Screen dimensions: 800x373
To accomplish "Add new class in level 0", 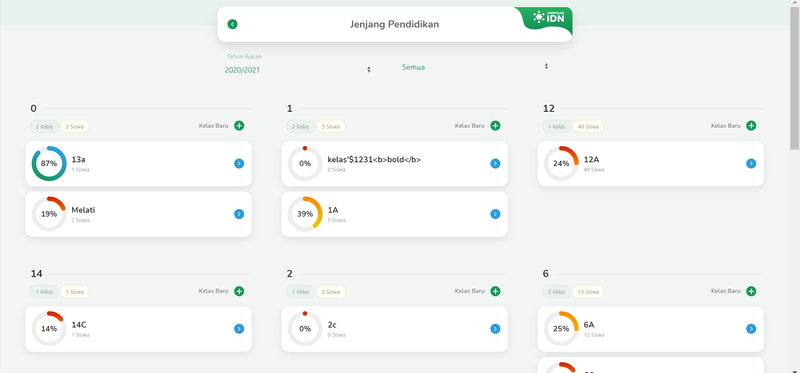I will tap(239, 126).
